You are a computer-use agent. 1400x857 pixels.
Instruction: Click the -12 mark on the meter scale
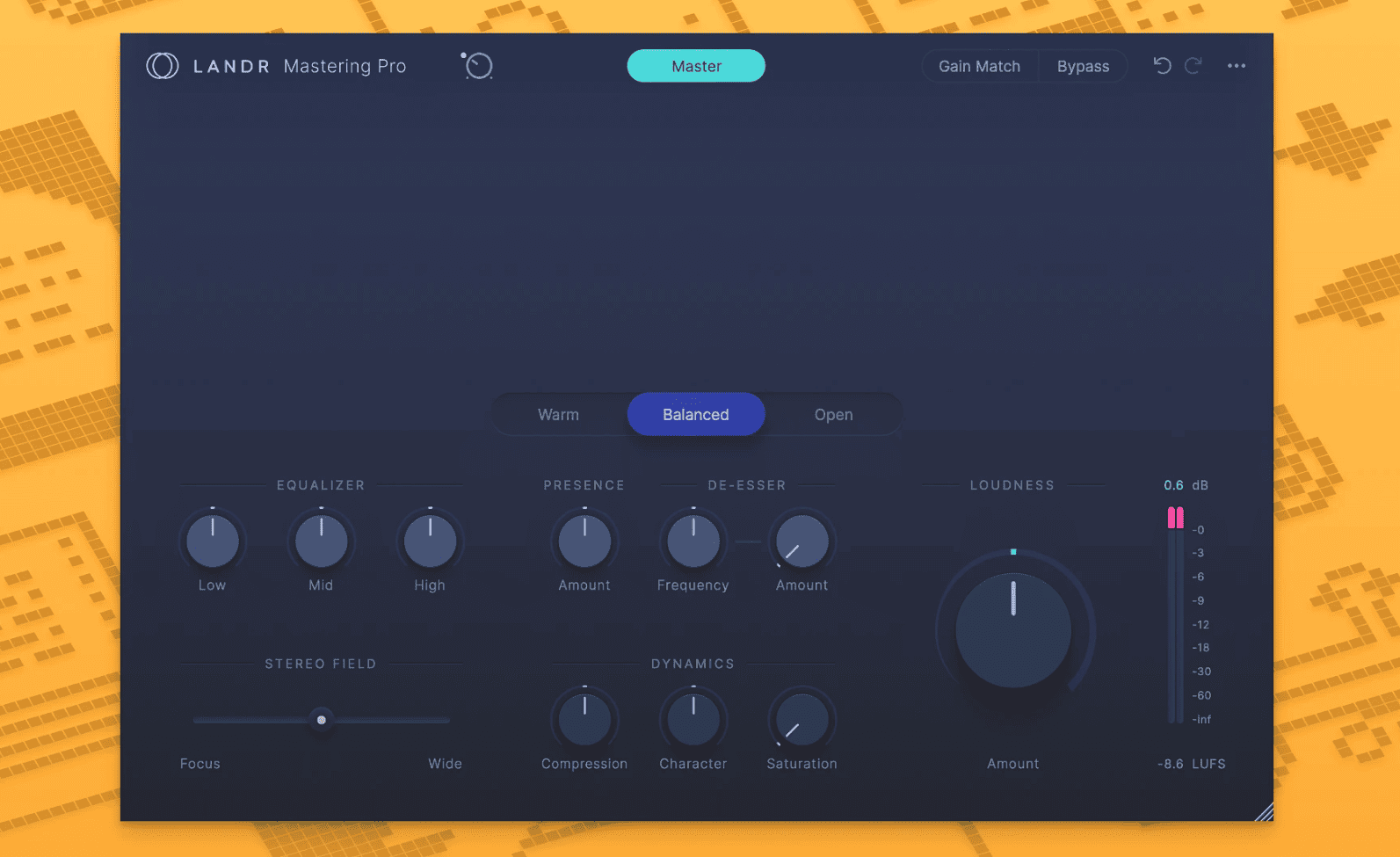(x=1201, y=624)
